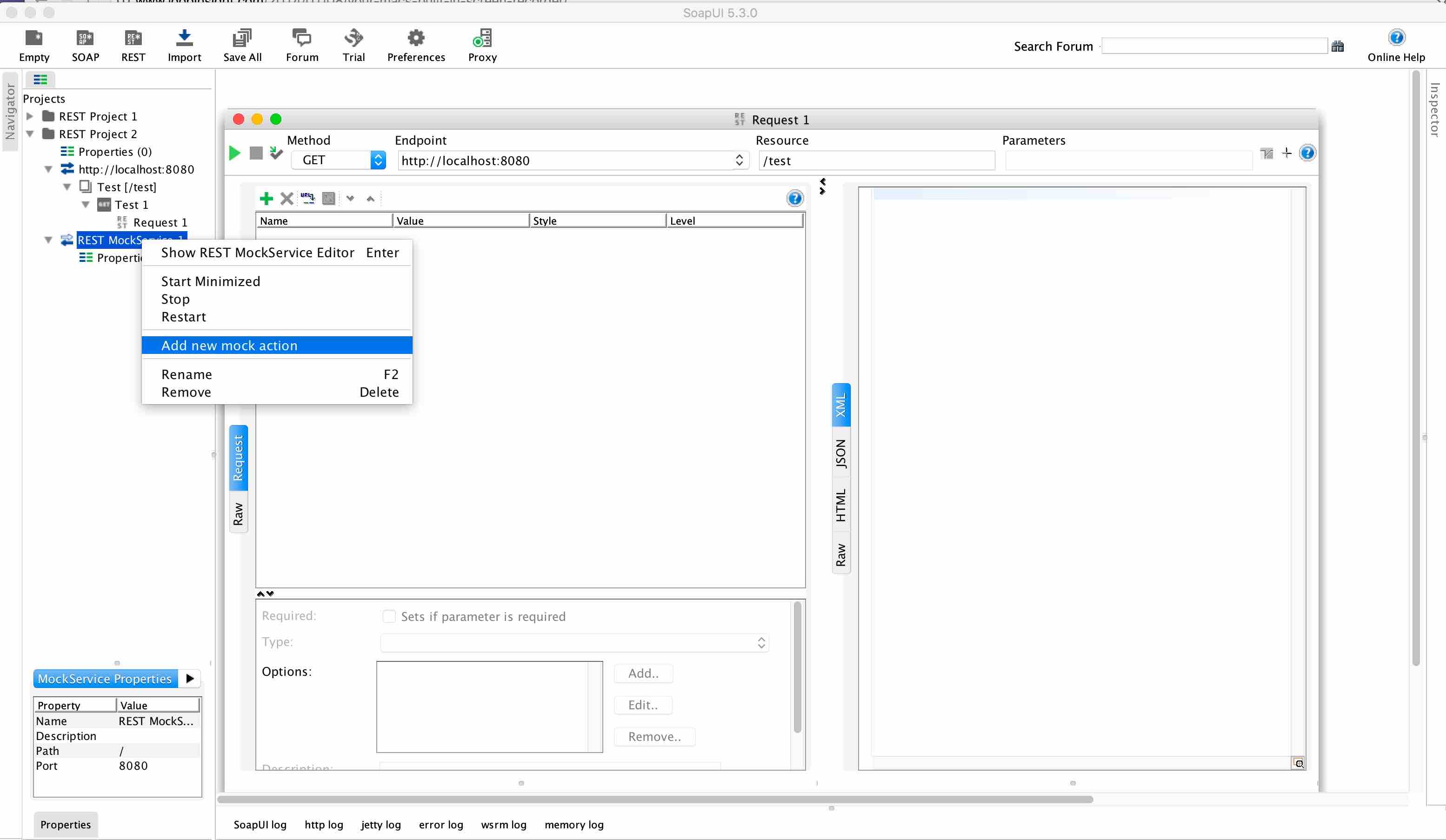Image resolution: width=1446 pixels, height=840 pixels.
Task: Click the Empty project toolbar icon
Action: point(34,45)
